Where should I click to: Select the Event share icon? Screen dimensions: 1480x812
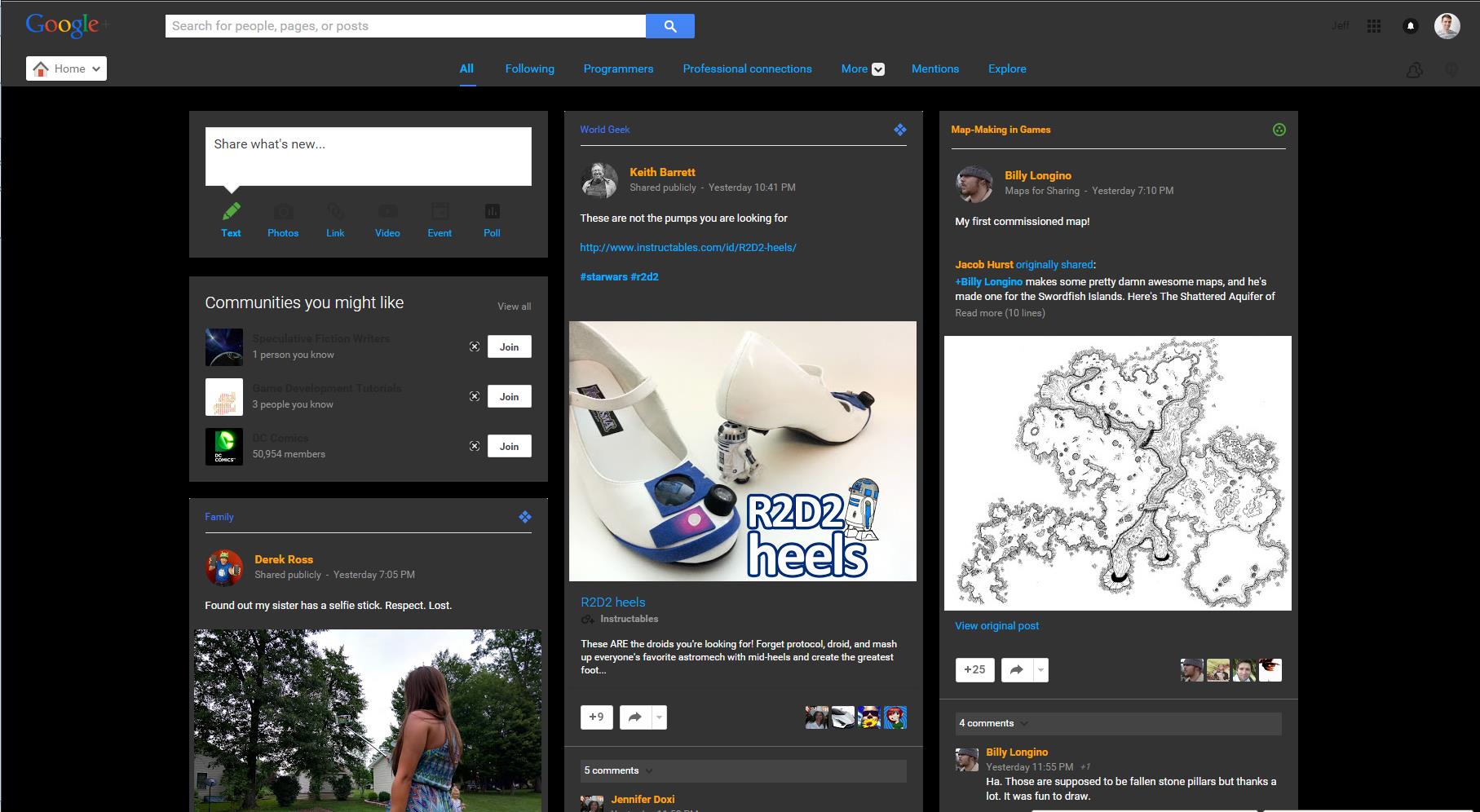tap(440, 212)
